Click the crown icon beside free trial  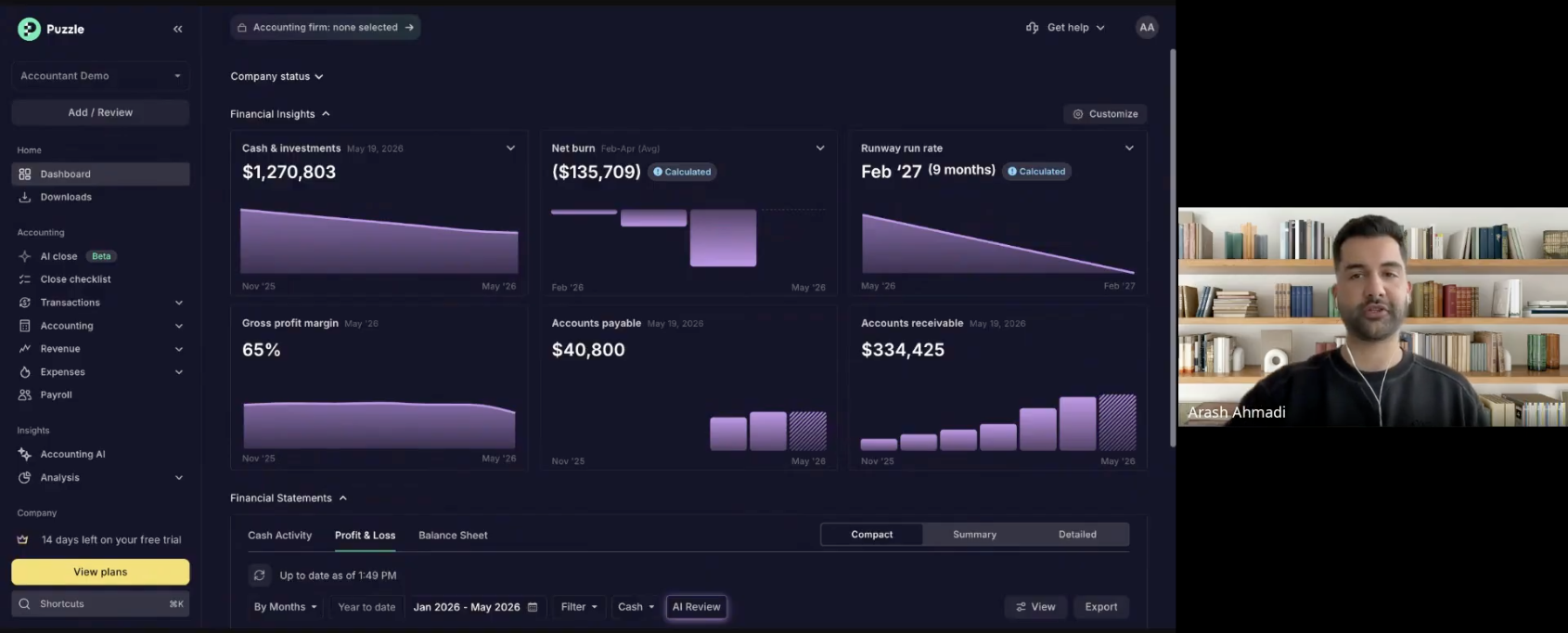(x=23, y=539)
